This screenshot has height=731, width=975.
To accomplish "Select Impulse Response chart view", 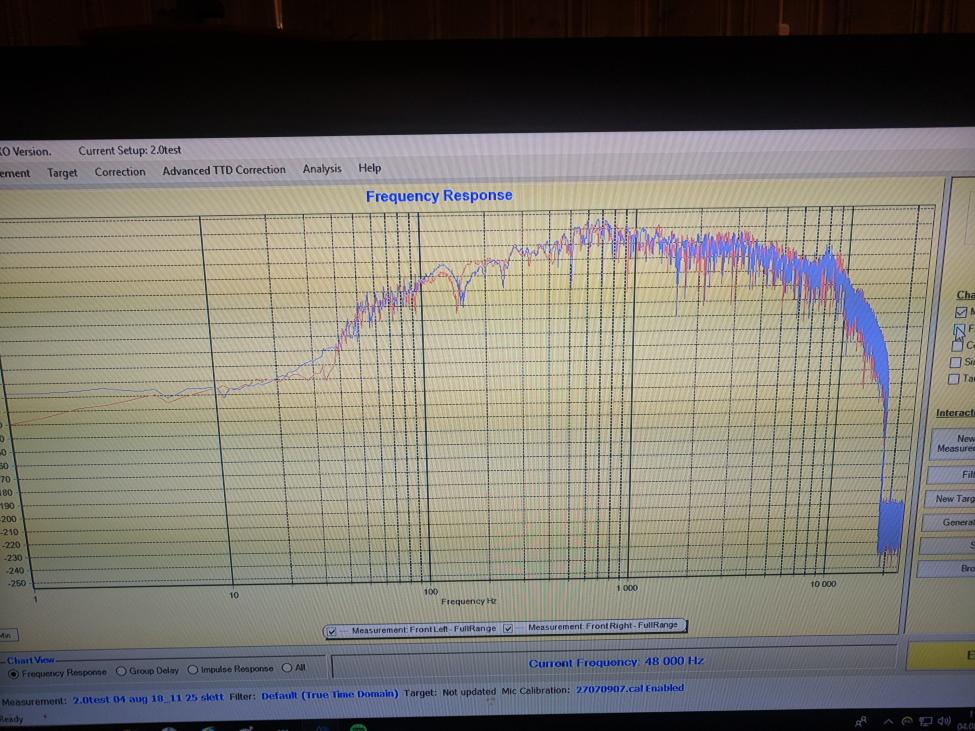I will click(193, 669).
